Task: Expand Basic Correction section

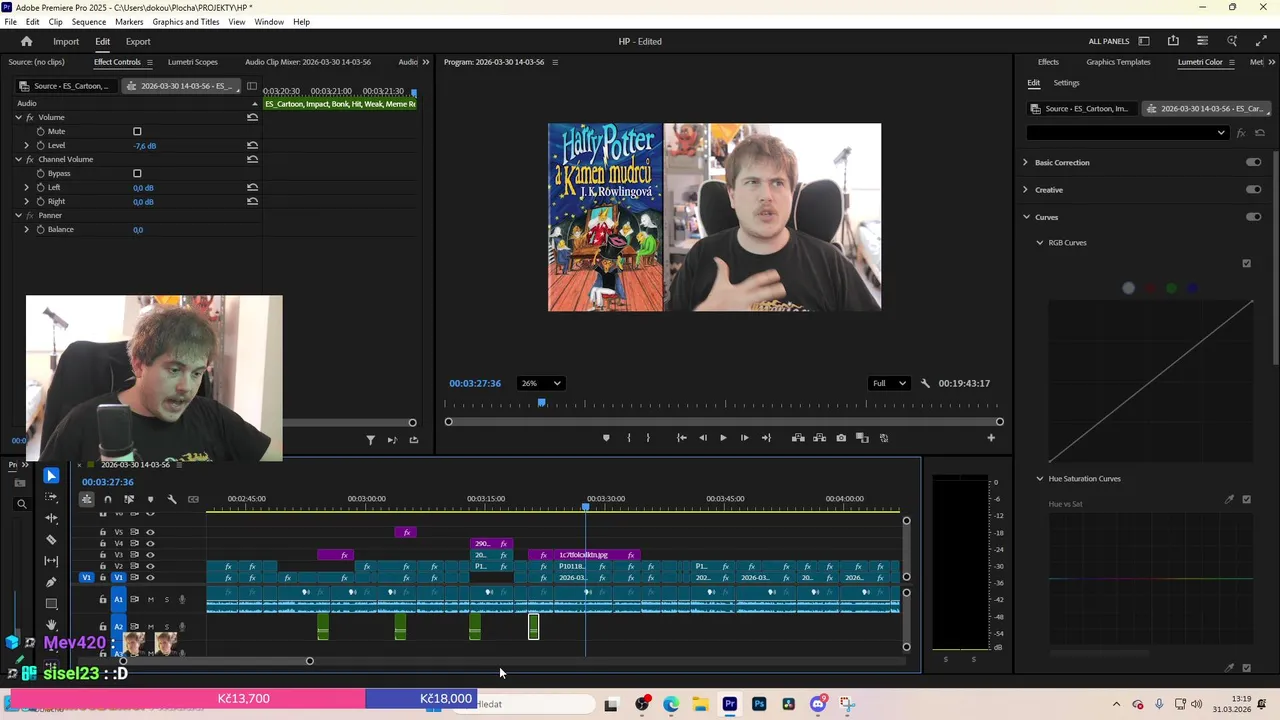Action: coord(1025,162)
